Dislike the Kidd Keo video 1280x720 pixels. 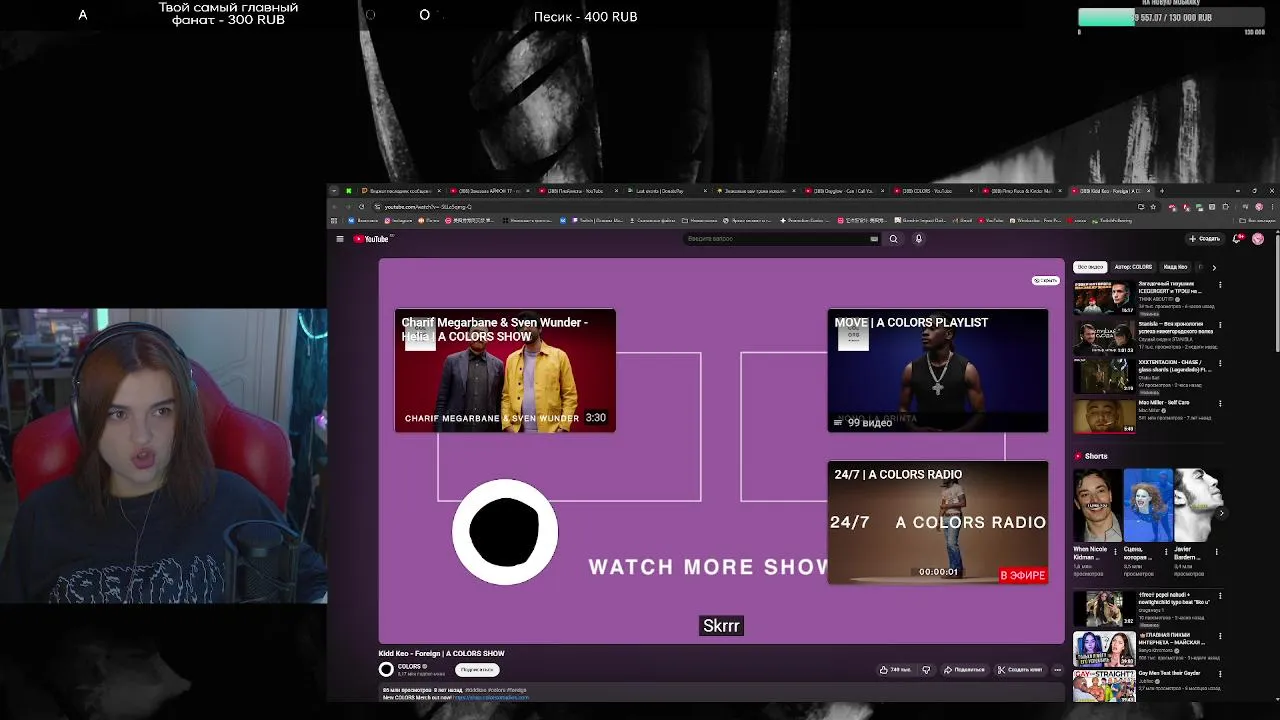pyautogui.click(x=926, y=670)
